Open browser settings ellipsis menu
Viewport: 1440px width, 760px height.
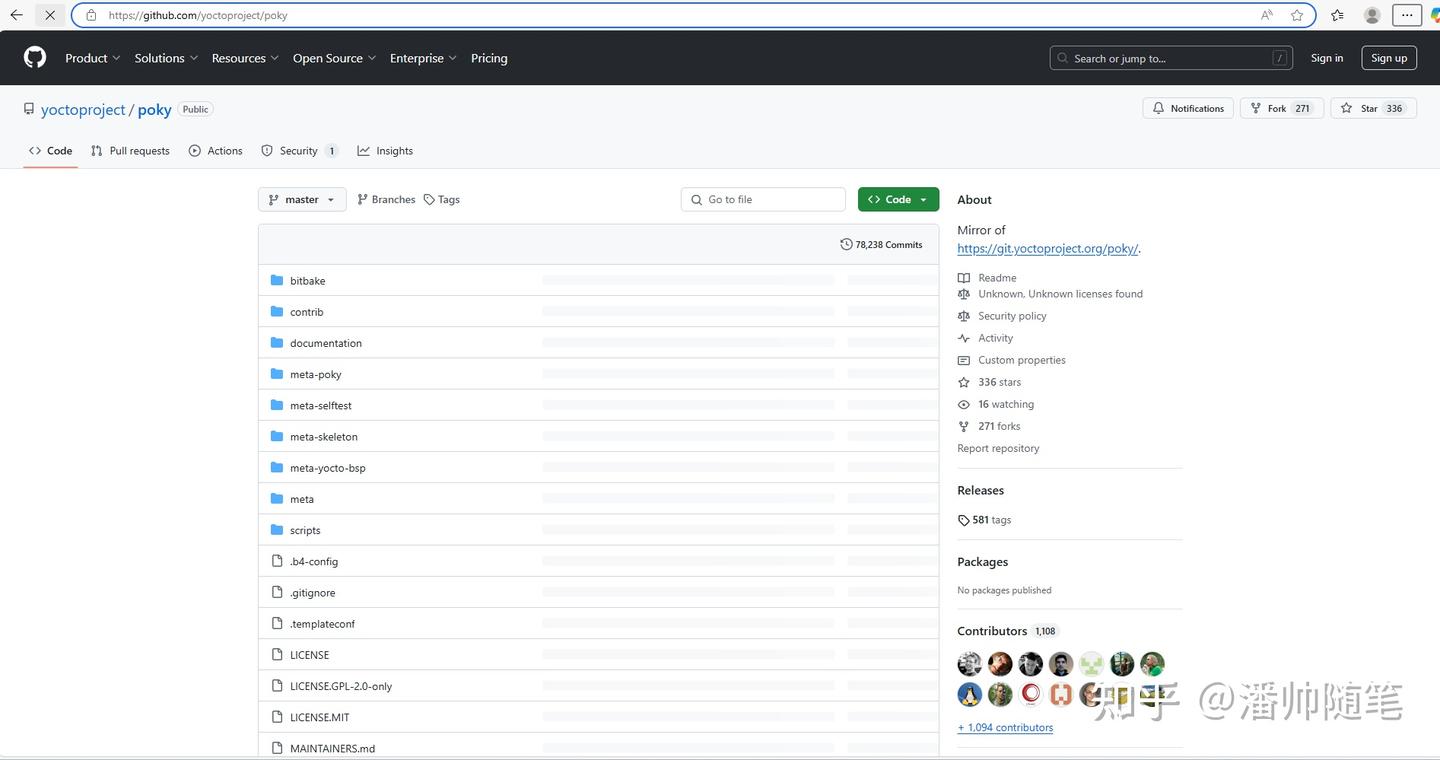pos(1407,15)
